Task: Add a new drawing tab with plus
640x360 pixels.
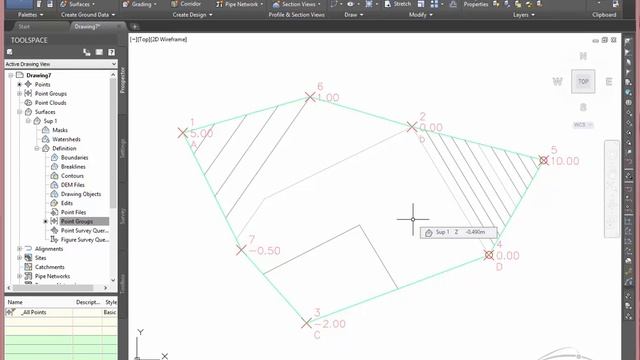Action: click(135, 27)
